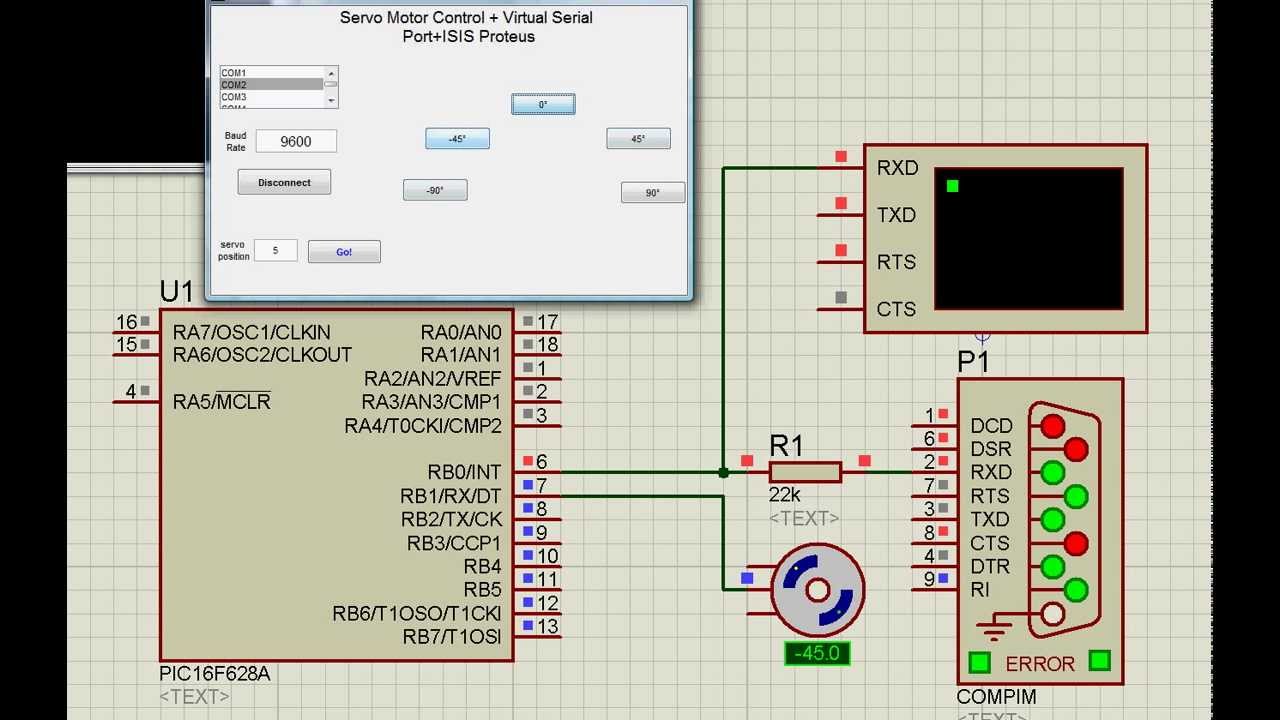Click the servo angle readout -45.0

818,654
